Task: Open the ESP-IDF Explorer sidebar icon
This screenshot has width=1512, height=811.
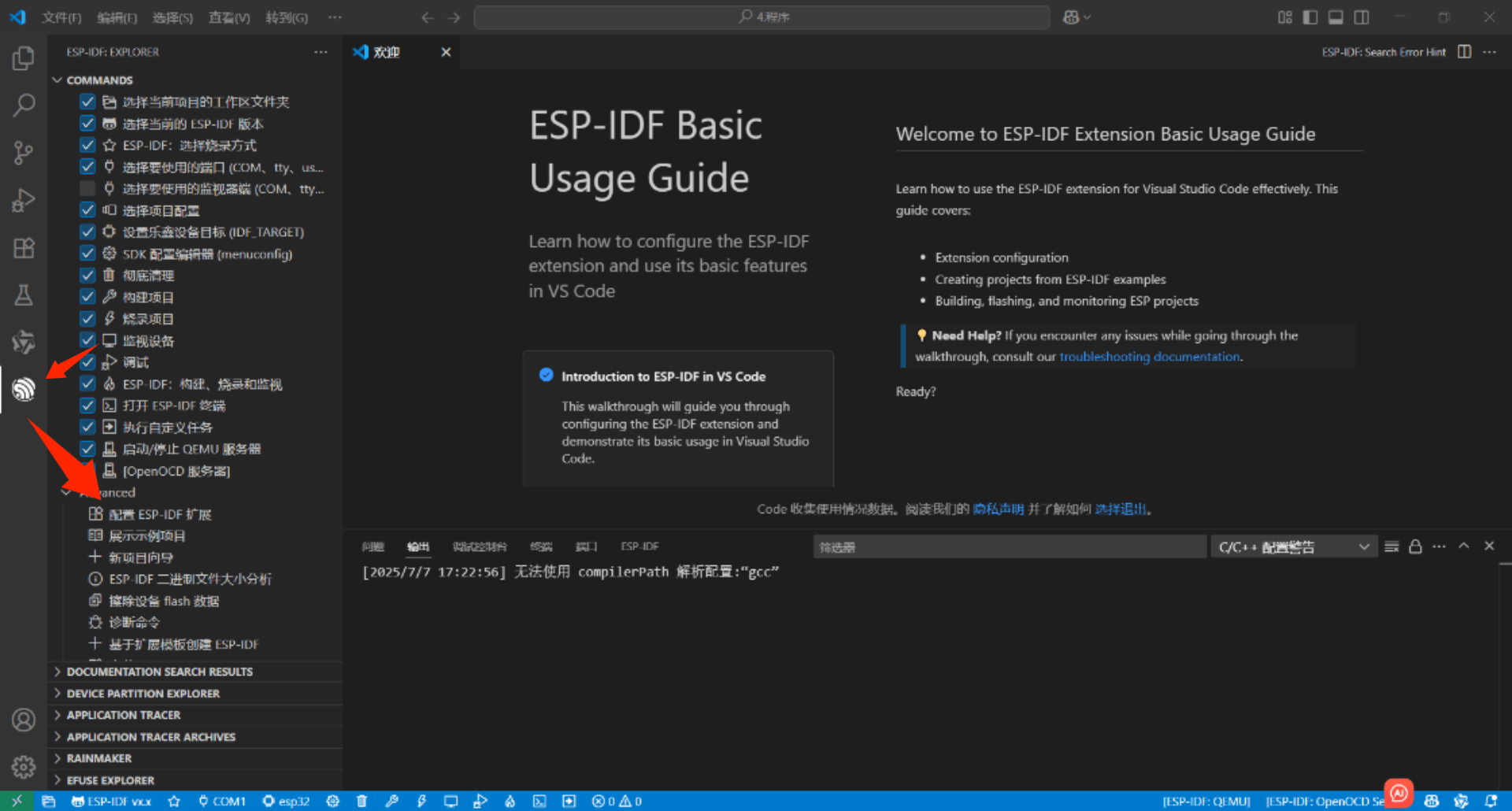Action: pyautogui.click(x=24, y=389)
